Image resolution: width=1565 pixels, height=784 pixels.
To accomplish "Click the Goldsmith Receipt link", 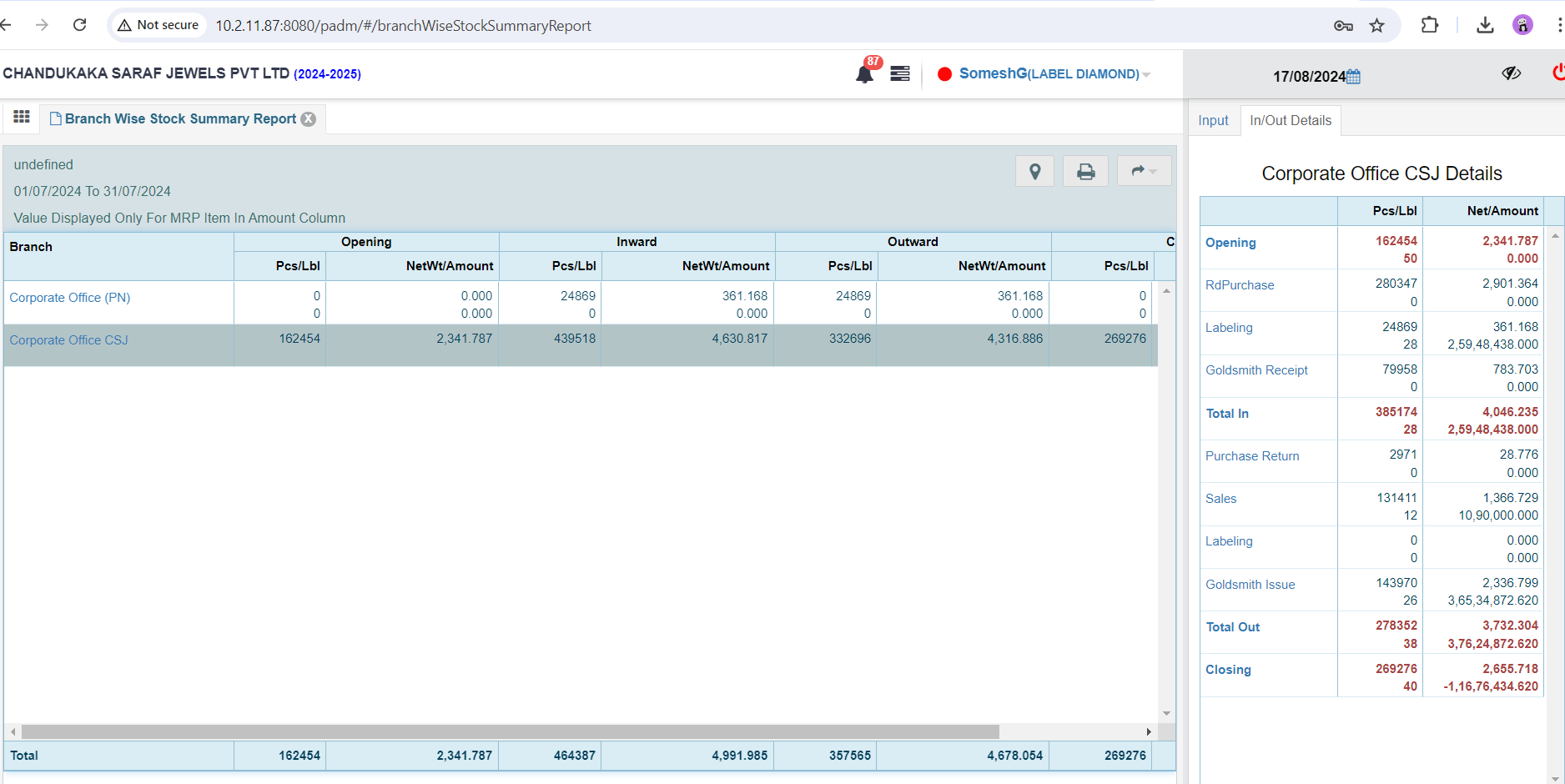I will coord(1256,370).
